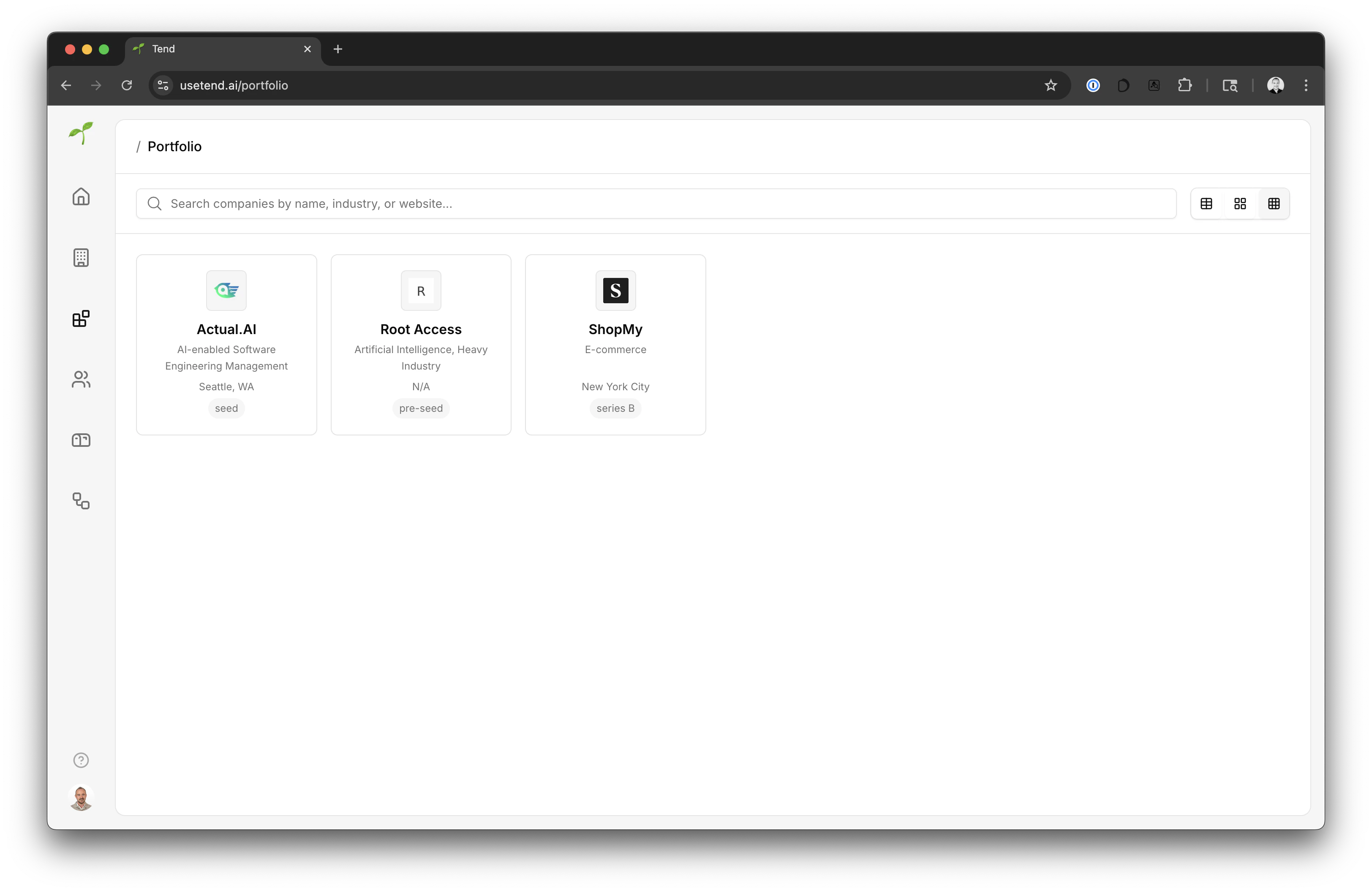This screenshot has width=1372, height=892.
Task: Click the Portfolio breadcrumb link
Action: pyautogui.click(x=174, y=147)
